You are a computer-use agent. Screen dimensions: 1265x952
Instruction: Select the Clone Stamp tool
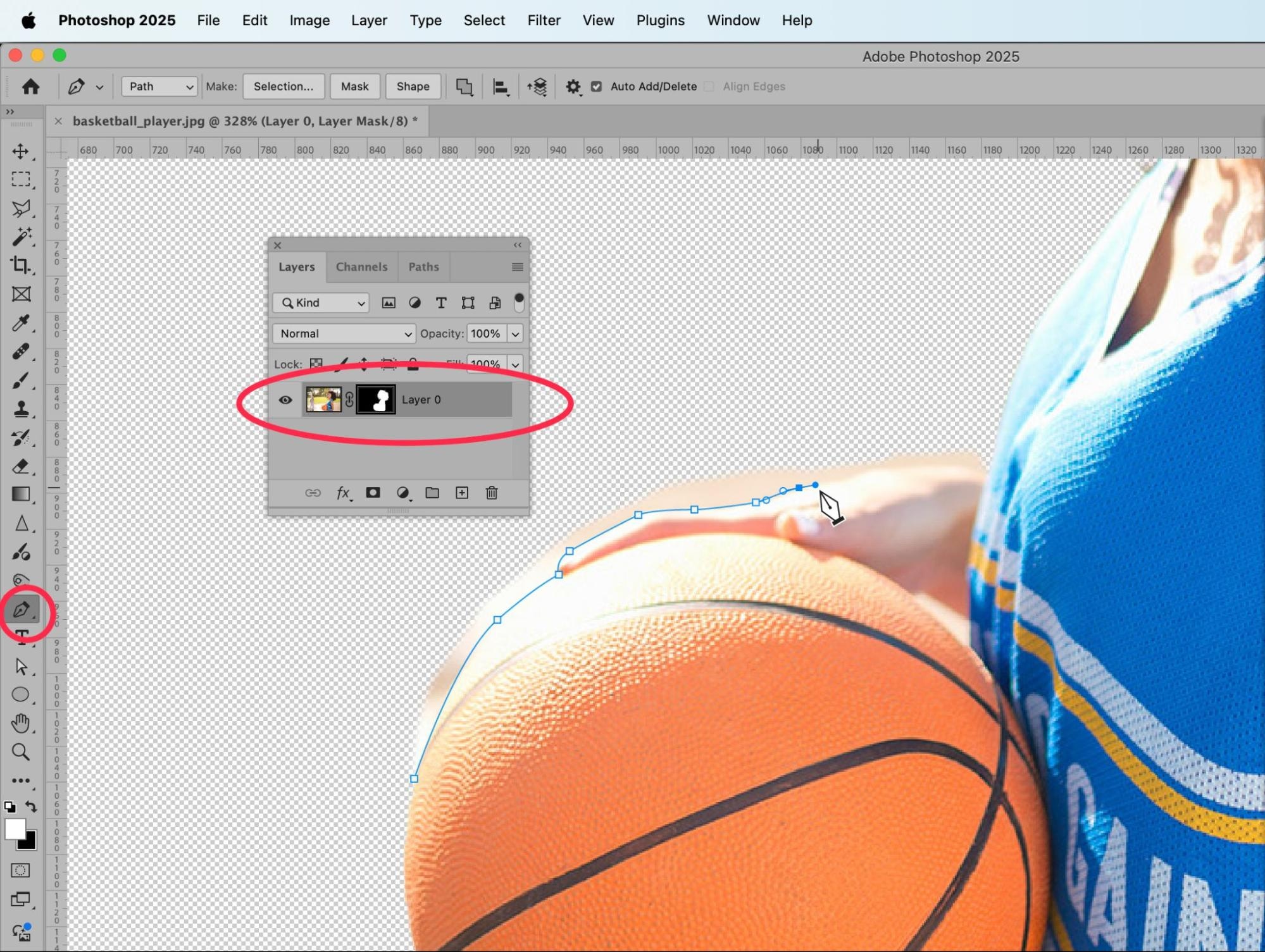[x=21, y=409]
